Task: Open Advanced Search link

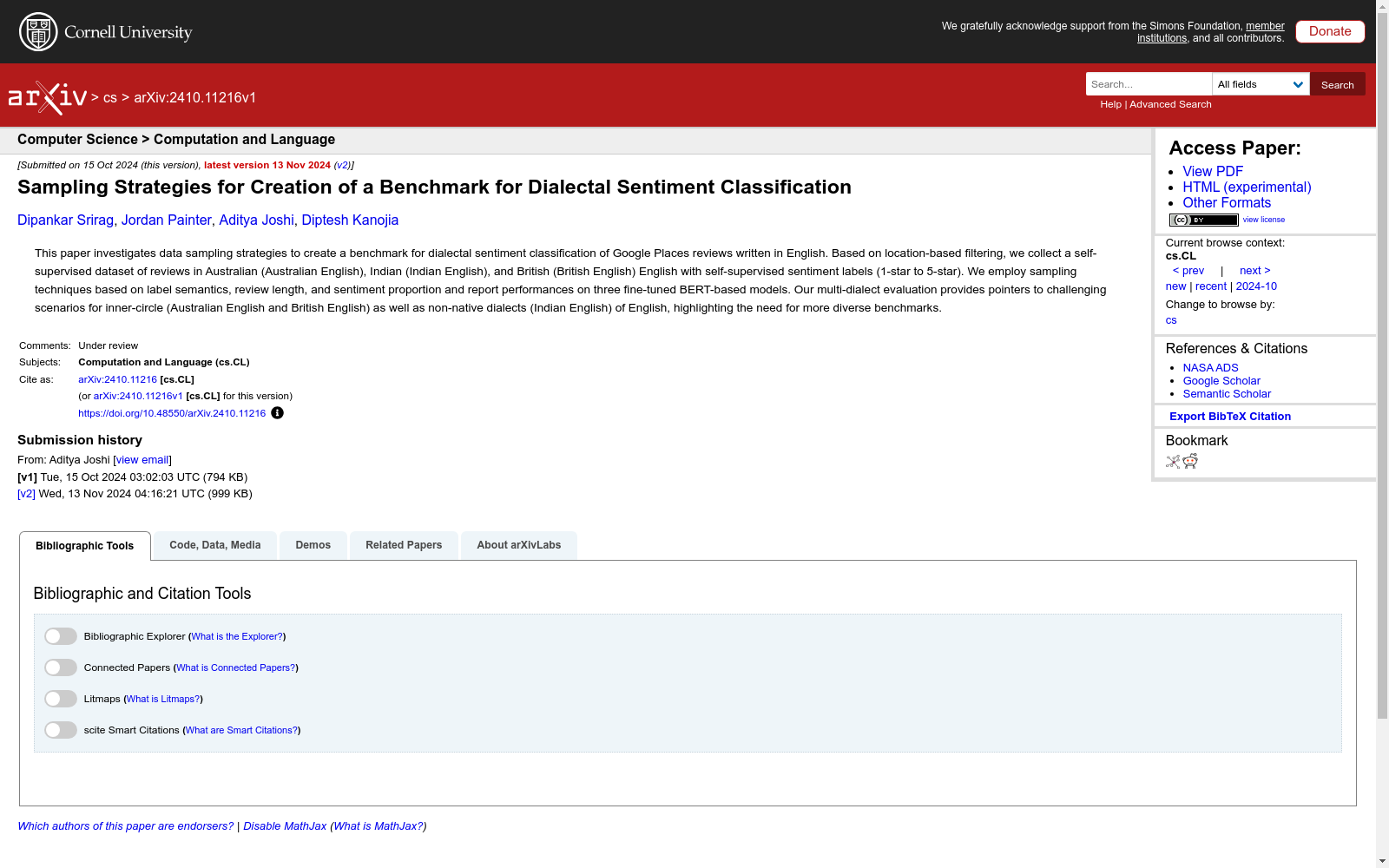Action: [1170, 104]
